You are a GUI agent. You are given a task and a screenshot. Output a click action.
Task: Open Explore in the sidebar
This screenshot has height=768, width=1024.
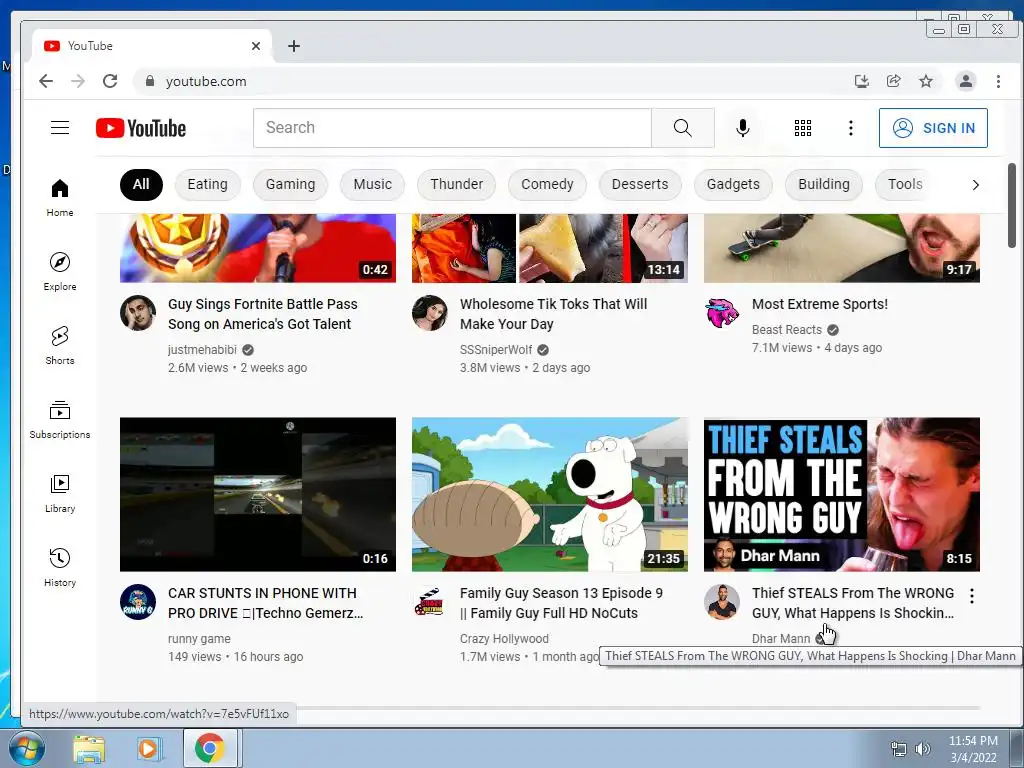click(x=60, y=271)
